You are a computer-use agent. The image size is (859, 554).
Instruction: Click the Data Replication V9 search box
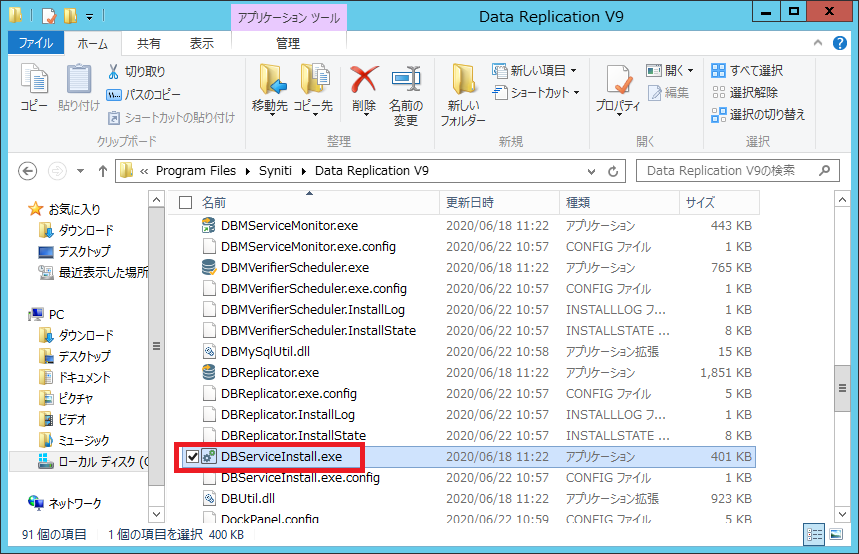(x=737, y=170)
